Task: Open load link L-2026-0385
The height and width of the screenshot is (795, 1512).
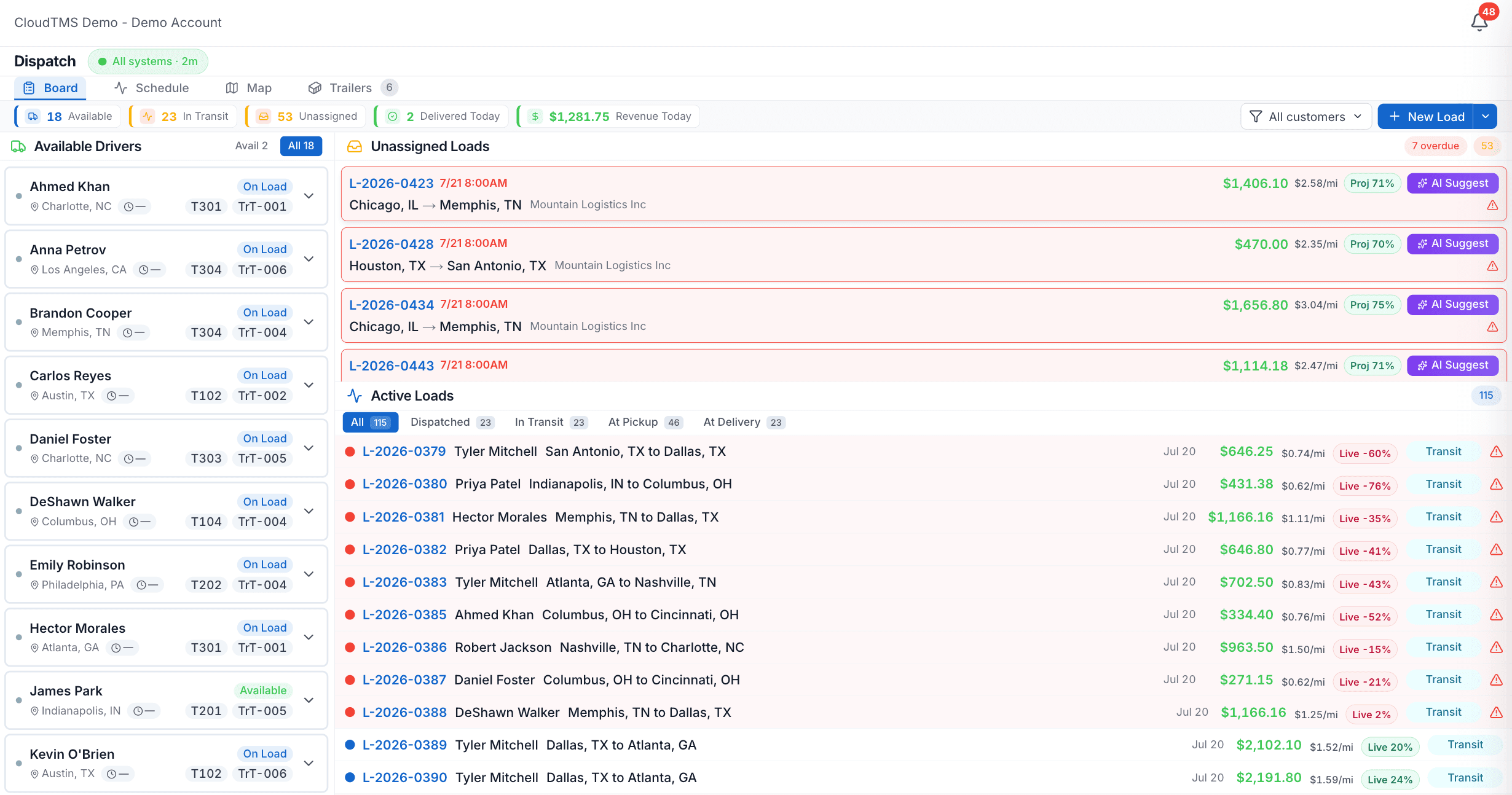Action: (x=404, y=614)
